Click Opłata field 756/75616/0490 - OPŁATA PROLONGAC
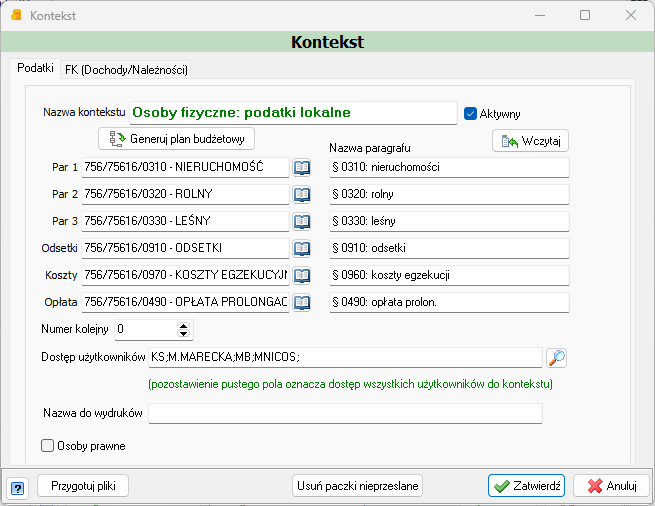The image size is (655, 506). pyautogui.click(x=185, y=302)
